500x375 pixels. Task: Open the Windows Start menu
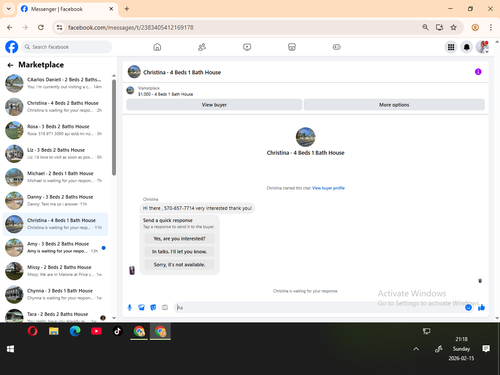coord(10,349)
